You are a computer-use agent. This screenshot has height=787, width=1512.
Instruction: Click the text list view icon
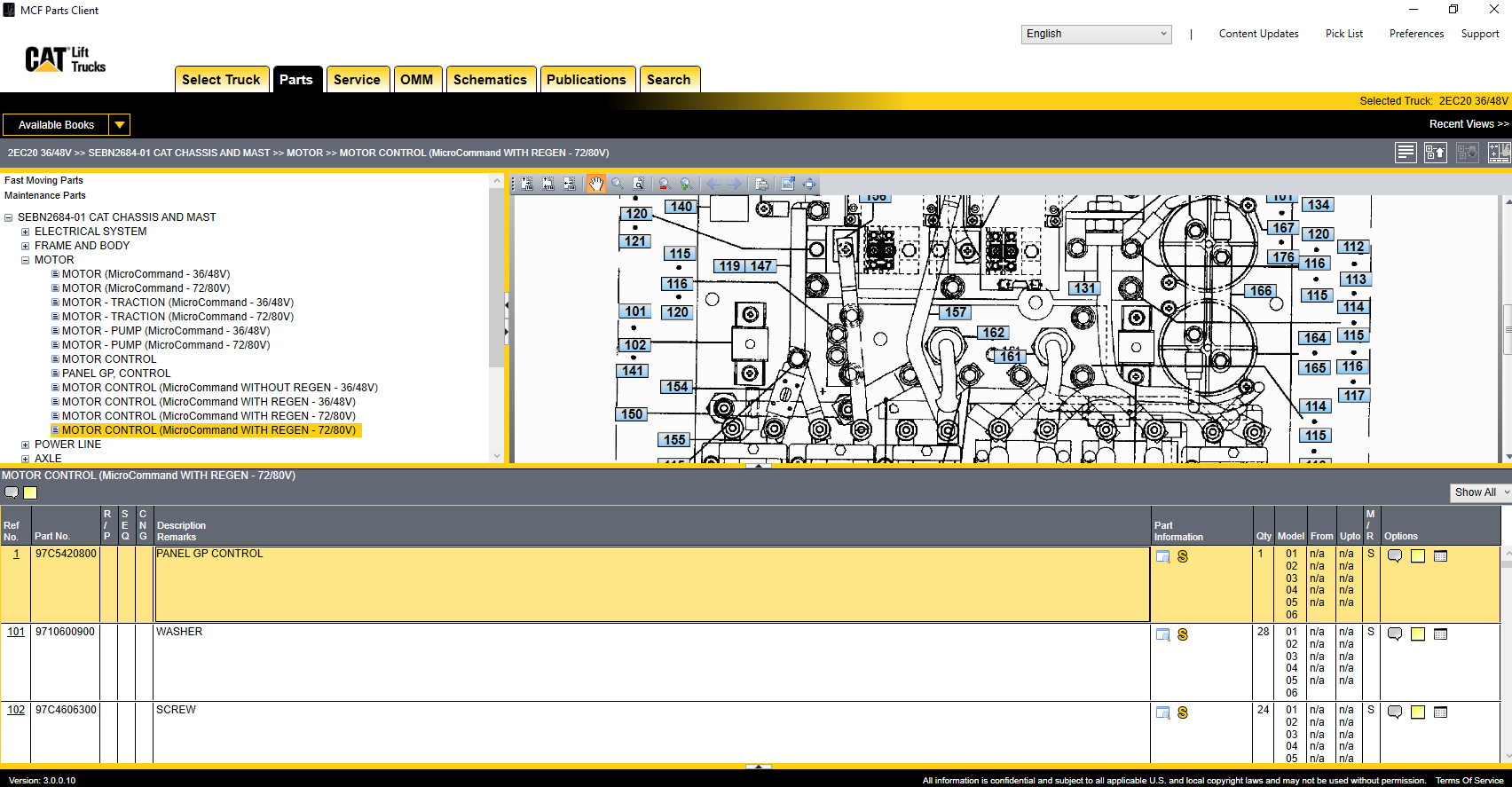[x=1406, y=153]
